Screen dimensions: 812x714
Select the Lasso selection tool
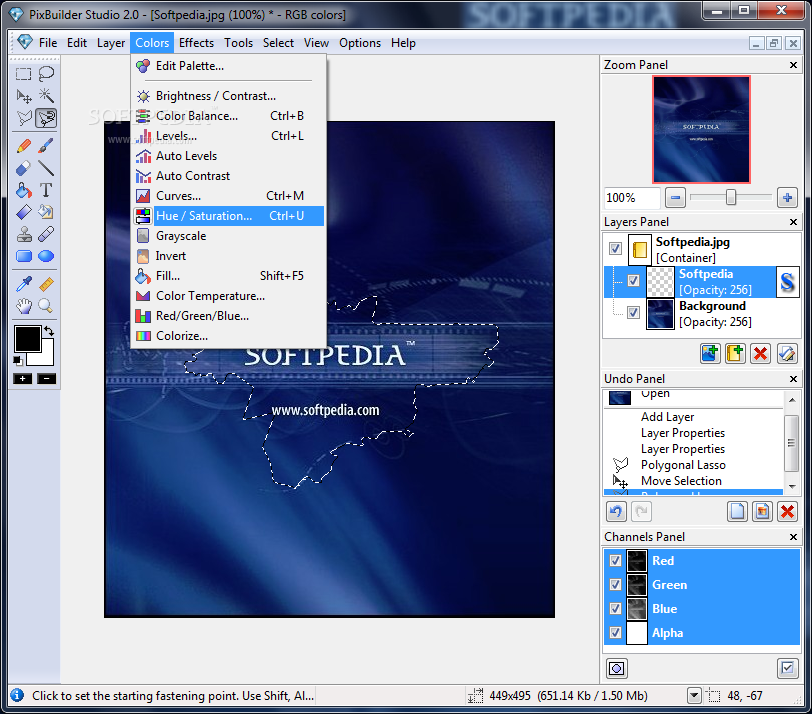point(46,74)
